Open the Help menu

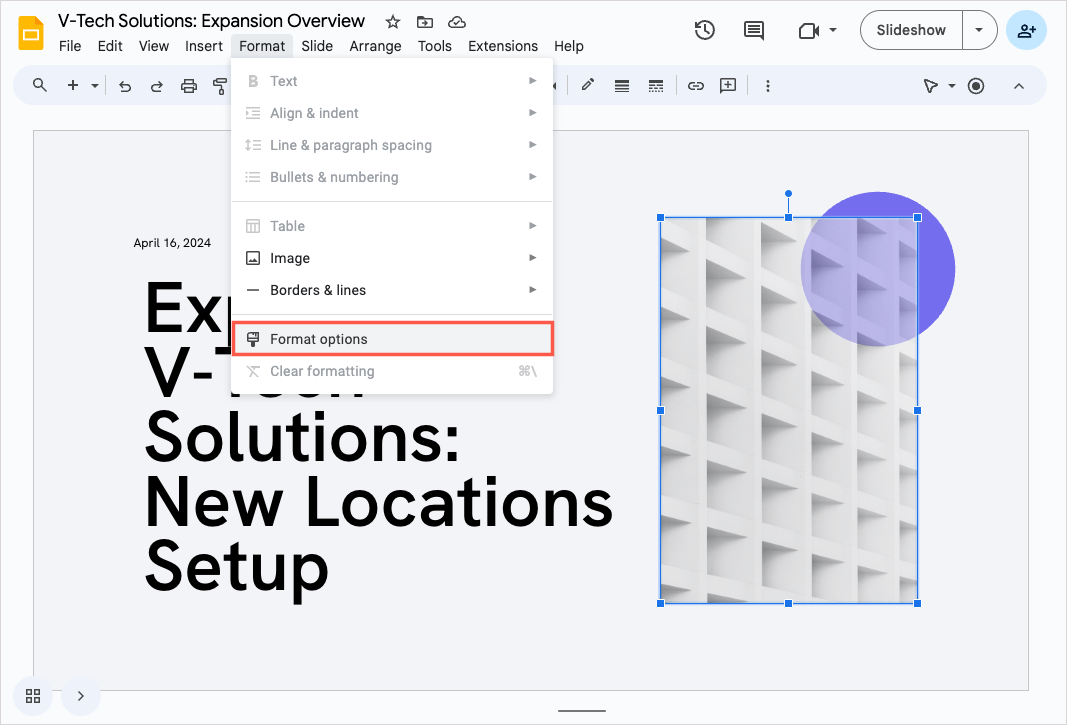pos(569,46)
